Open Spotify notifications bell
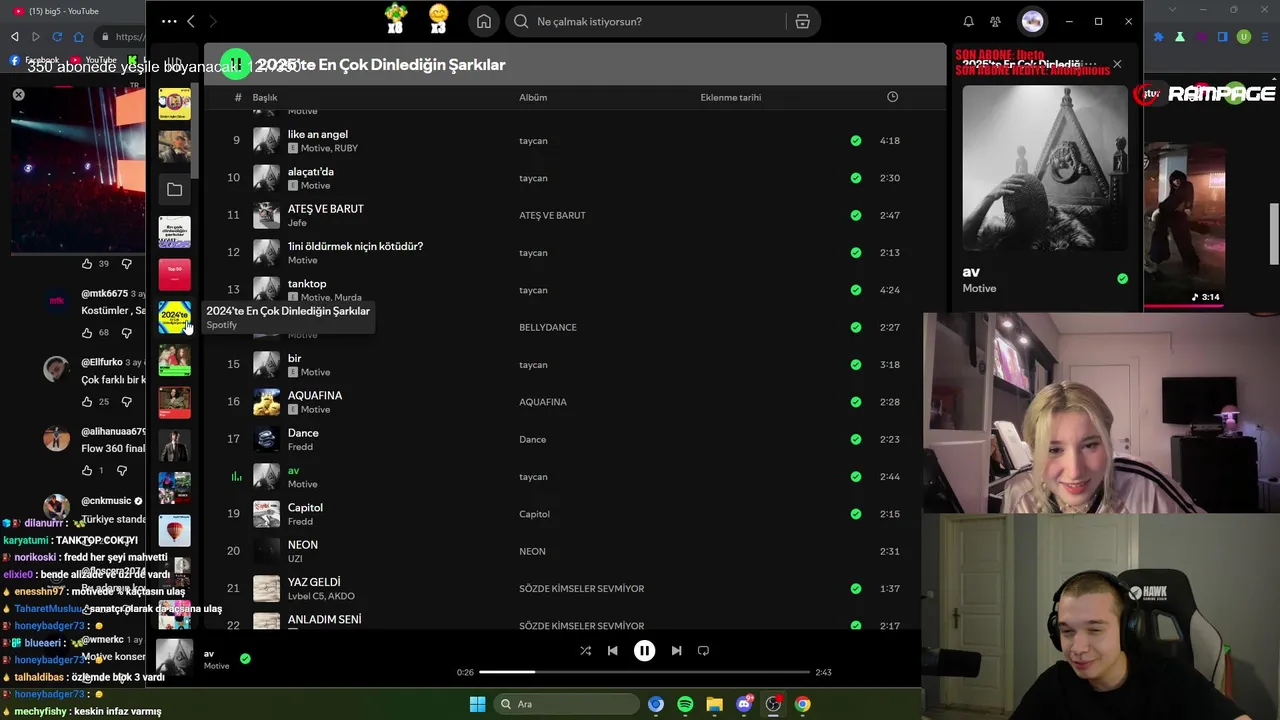Image resolution: width=1280 pixels, height=720 pixels. pyautogui.click(x=968, y=21)
